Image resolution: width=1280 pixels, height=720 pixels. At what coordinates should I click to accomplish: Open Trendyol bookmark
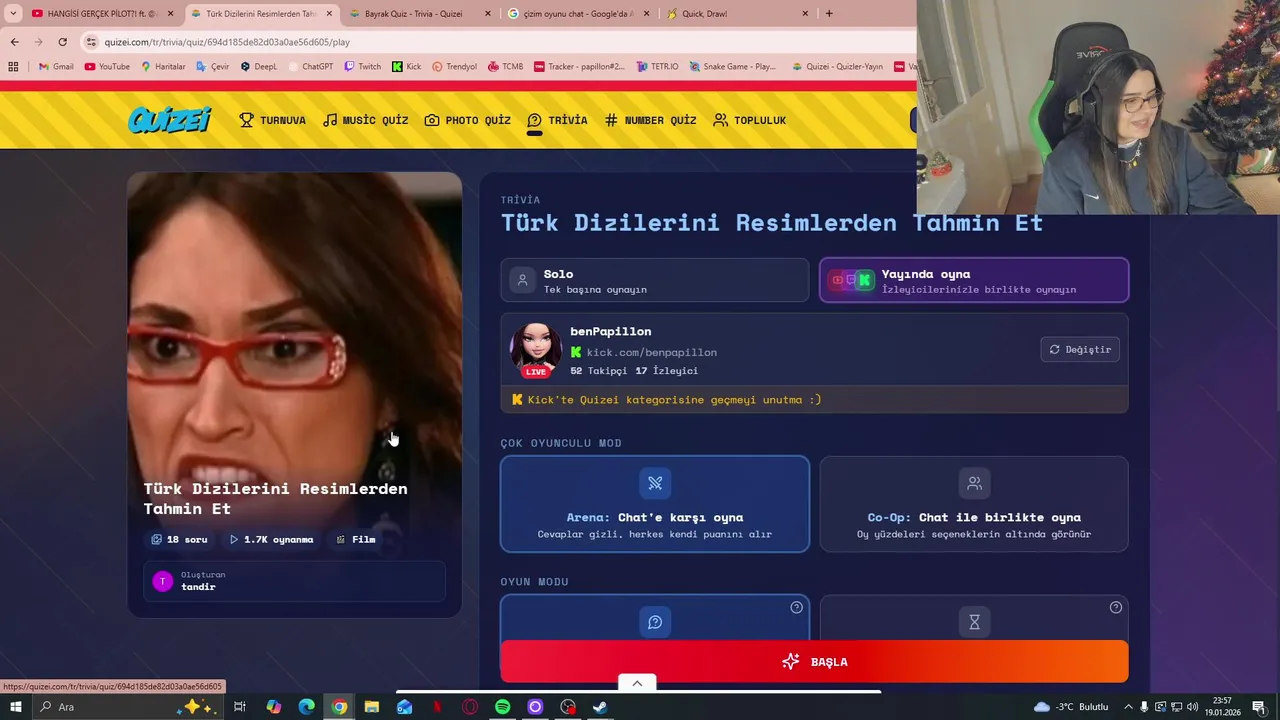[x=454, y=67]
